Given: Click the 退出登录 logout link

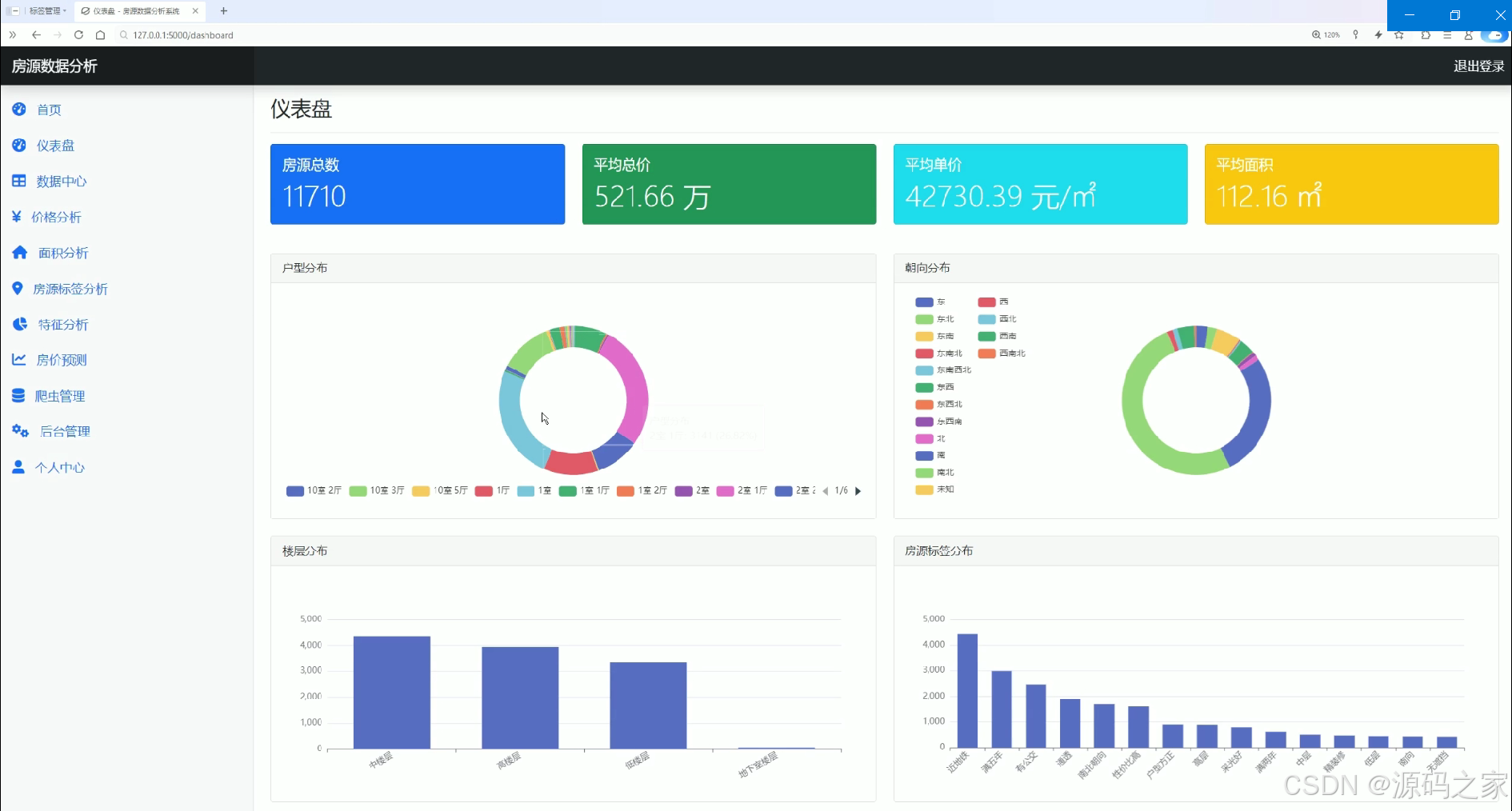Looking at the screenshot, I should click(x=1478, y=66).
